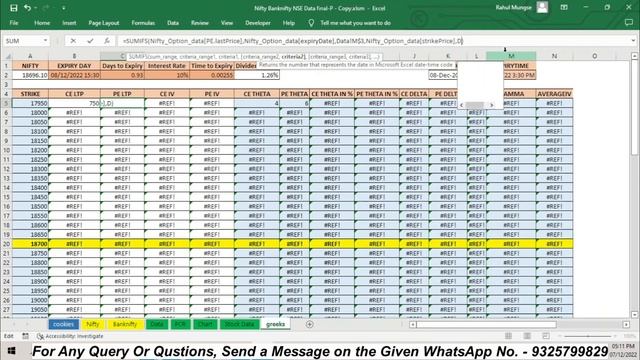Expand the Name Box dropdown showing SUM
This screenshot has height=360, width=640.
[45, 41]
